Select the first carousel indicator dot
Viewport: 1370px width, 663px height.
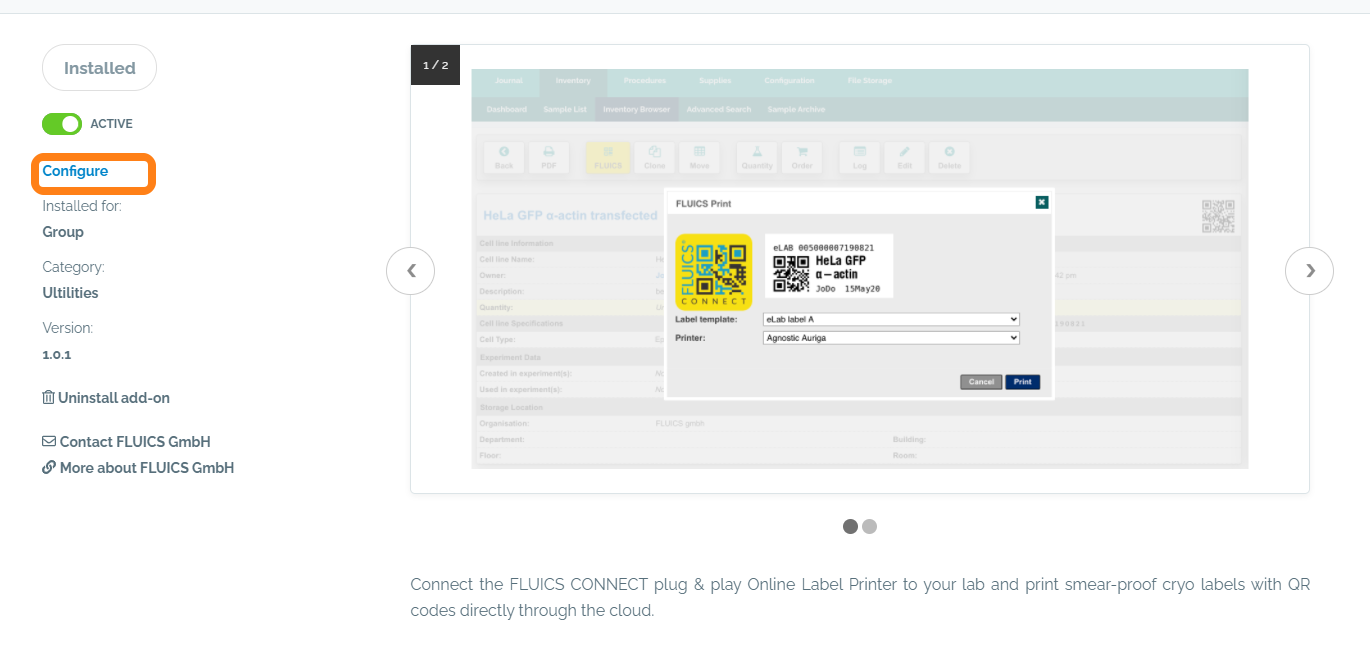pyautogui.click(x=850, y=526)
